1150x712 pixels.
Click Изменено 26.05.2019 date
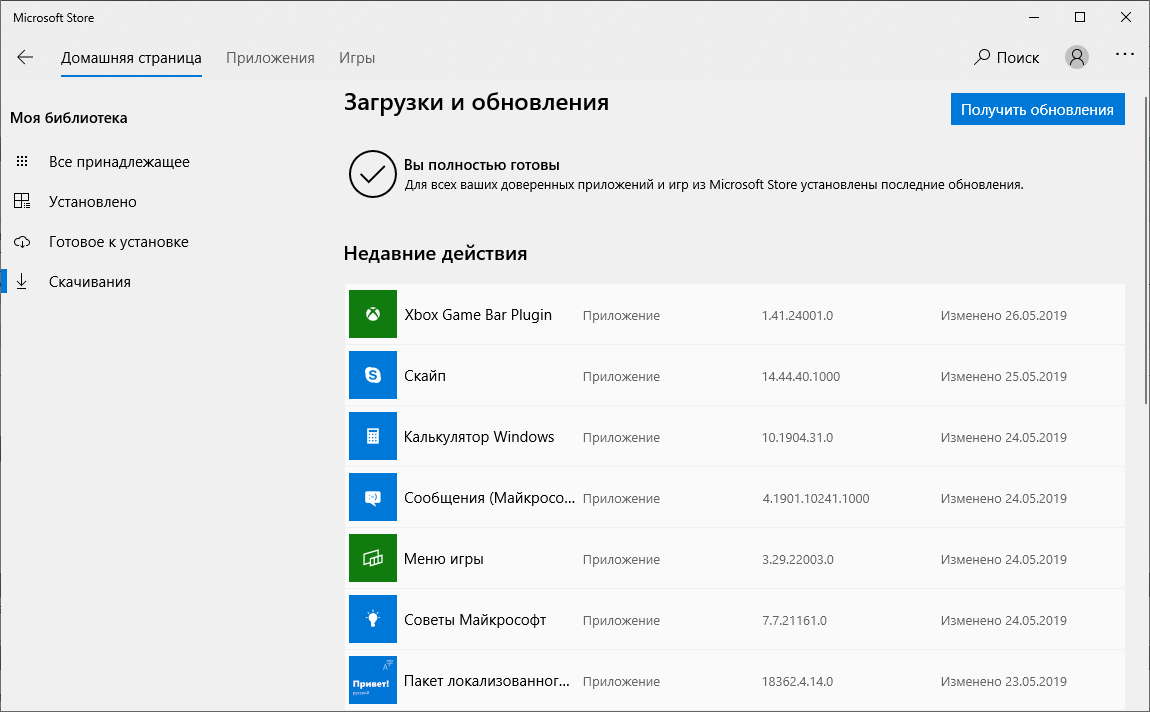coord(1003,315)
